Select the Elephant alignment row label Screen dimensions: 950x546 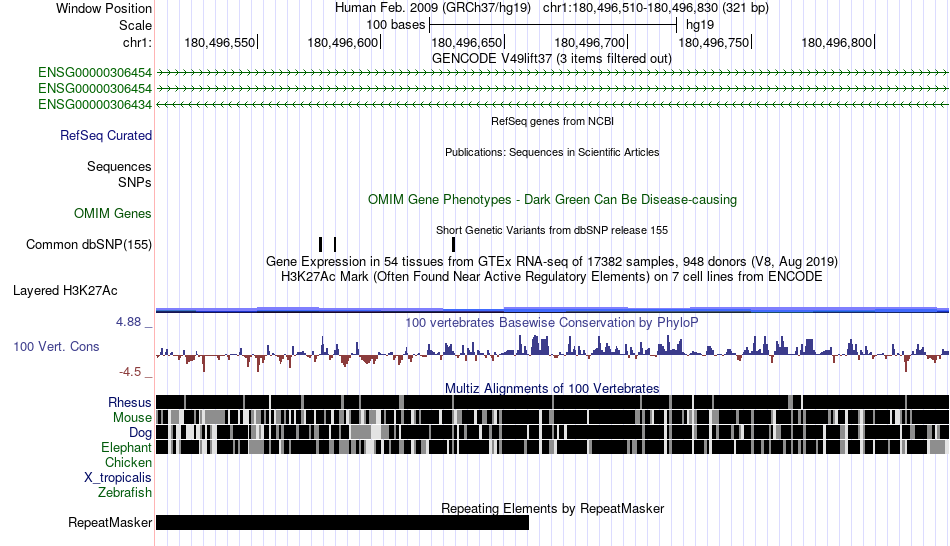[126, 448]
